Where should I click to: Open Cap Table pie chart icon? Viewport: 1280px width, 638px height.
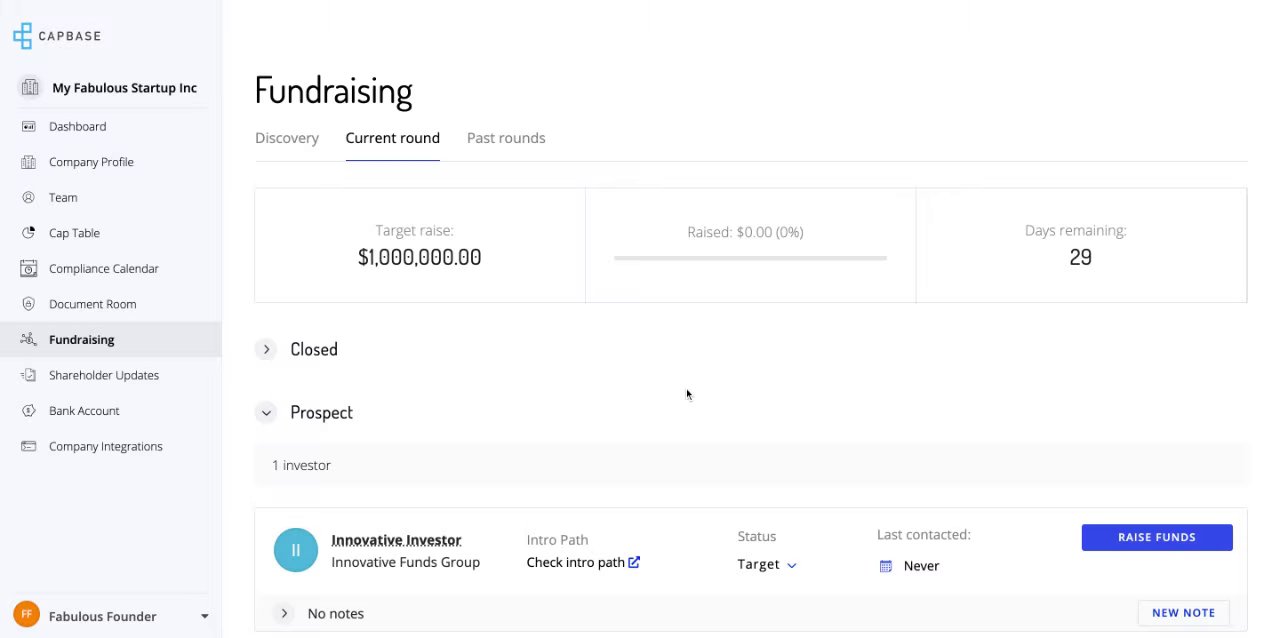pos(29,233)
